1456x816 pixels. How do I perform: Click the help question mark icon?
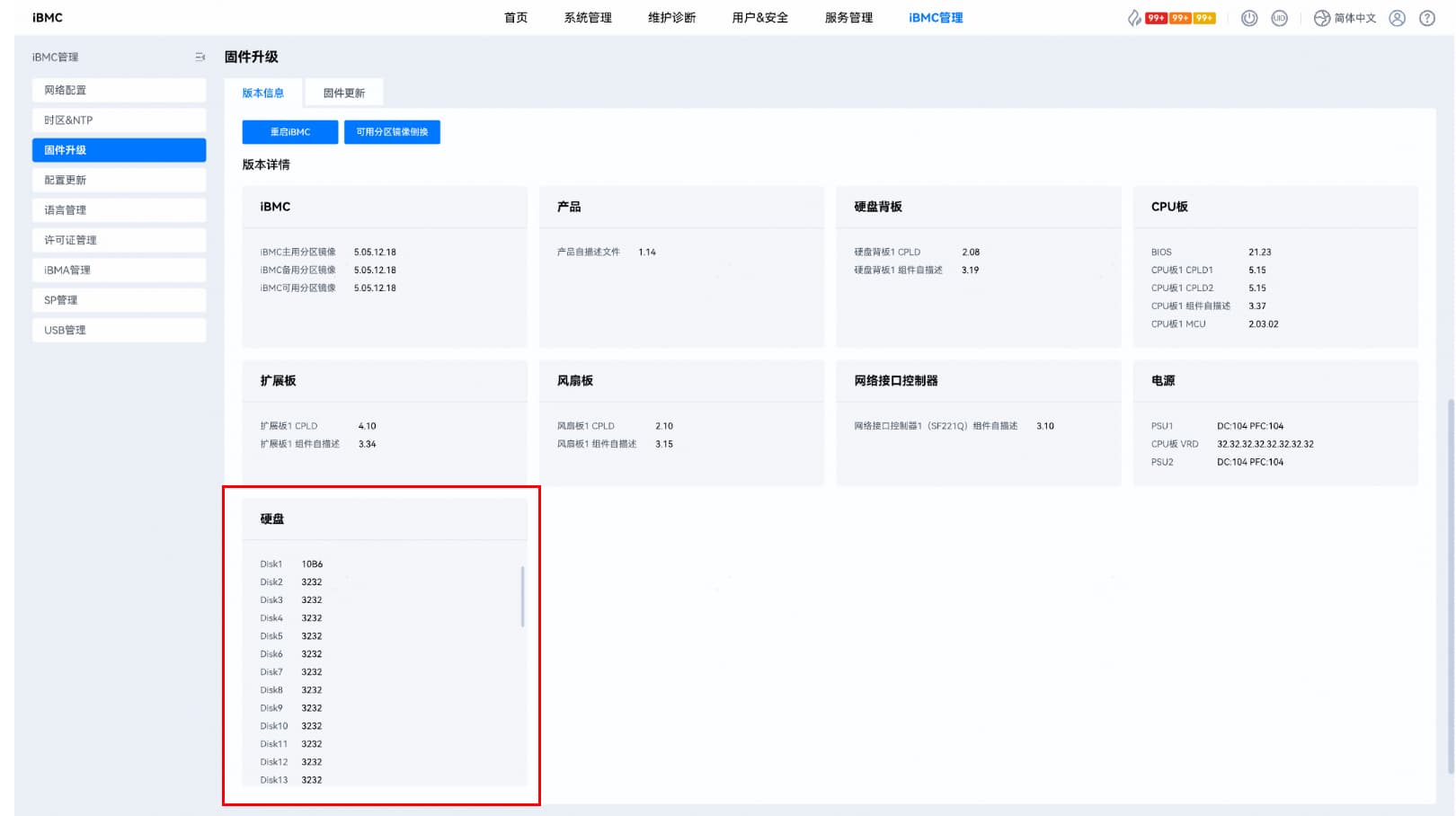point(1426,18)
